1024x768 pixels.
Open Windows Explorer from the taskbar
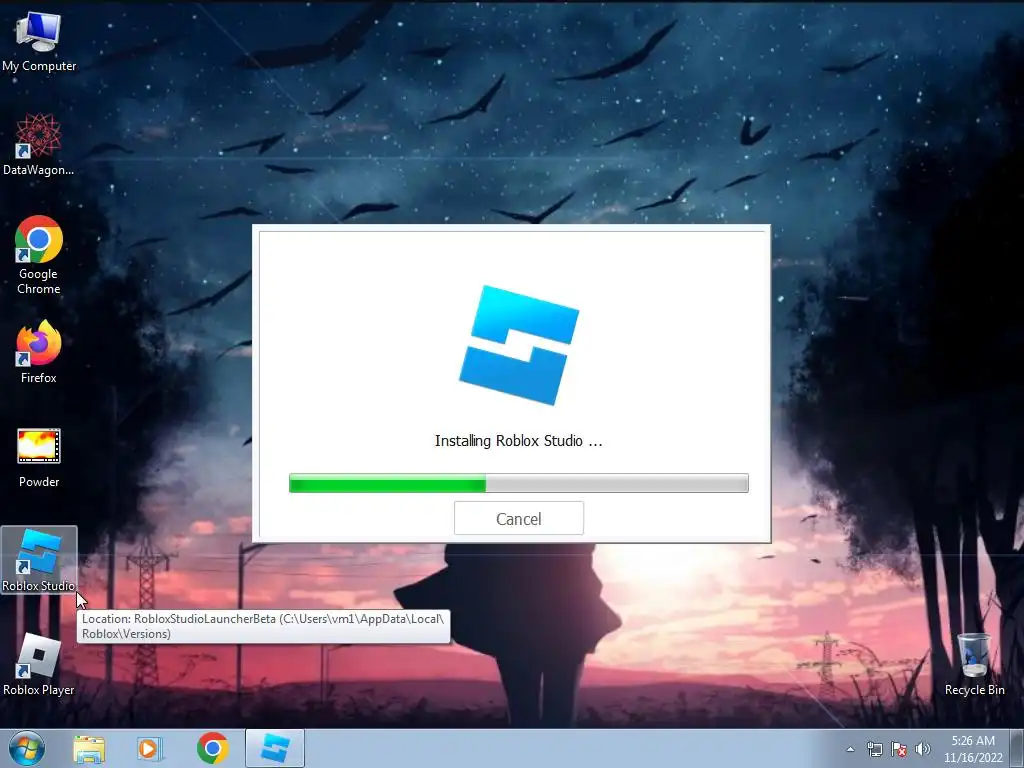pyautogui.click(x=89, y=748)
